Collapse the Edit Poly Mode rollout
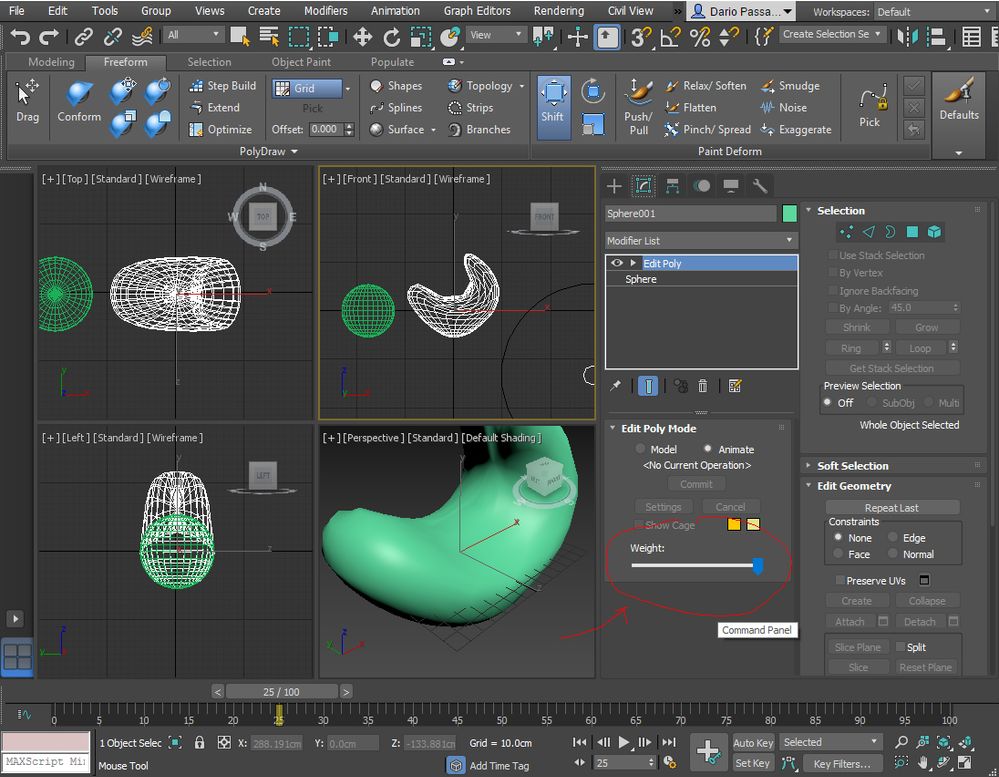The height and width of the screenshot is (777, 999). pos(658,429)
